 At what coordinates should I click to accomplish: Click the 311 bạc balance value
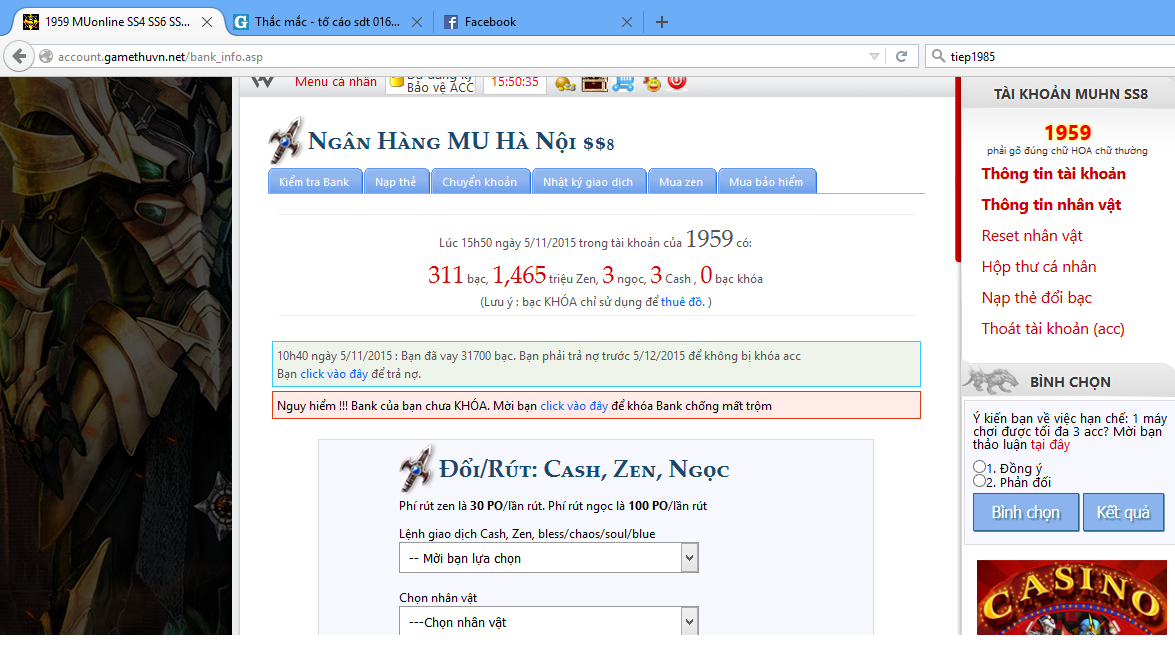point(446,275)
